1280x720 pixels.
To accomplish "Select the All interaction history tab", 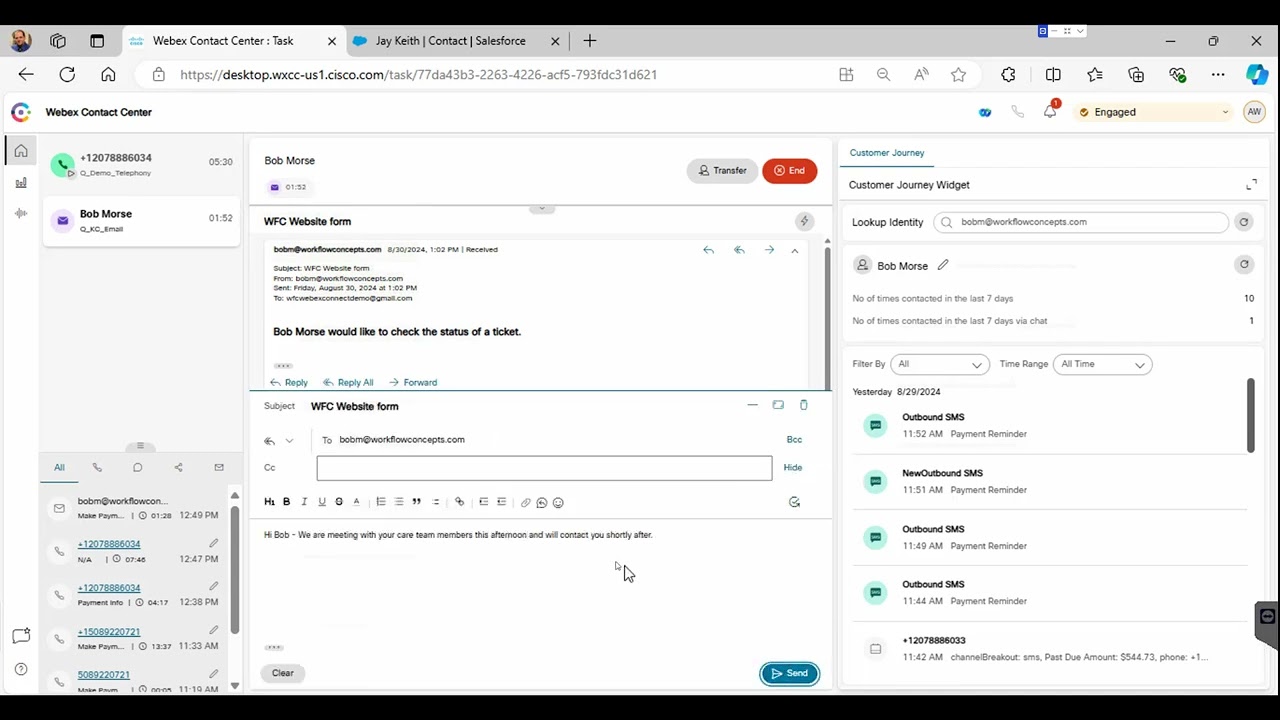I will [59, 467].
